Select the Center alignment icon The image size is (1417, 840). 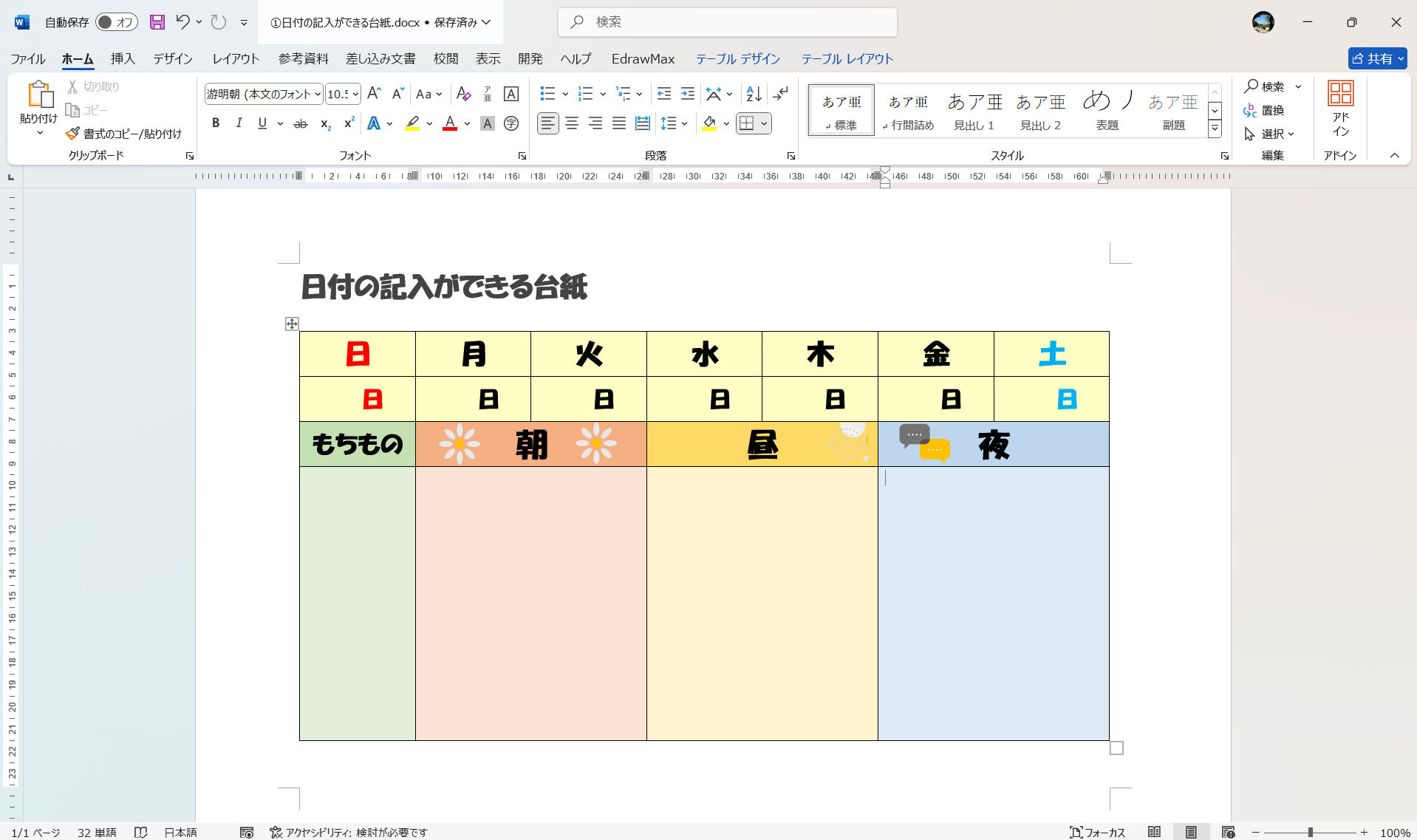[572, 123]
